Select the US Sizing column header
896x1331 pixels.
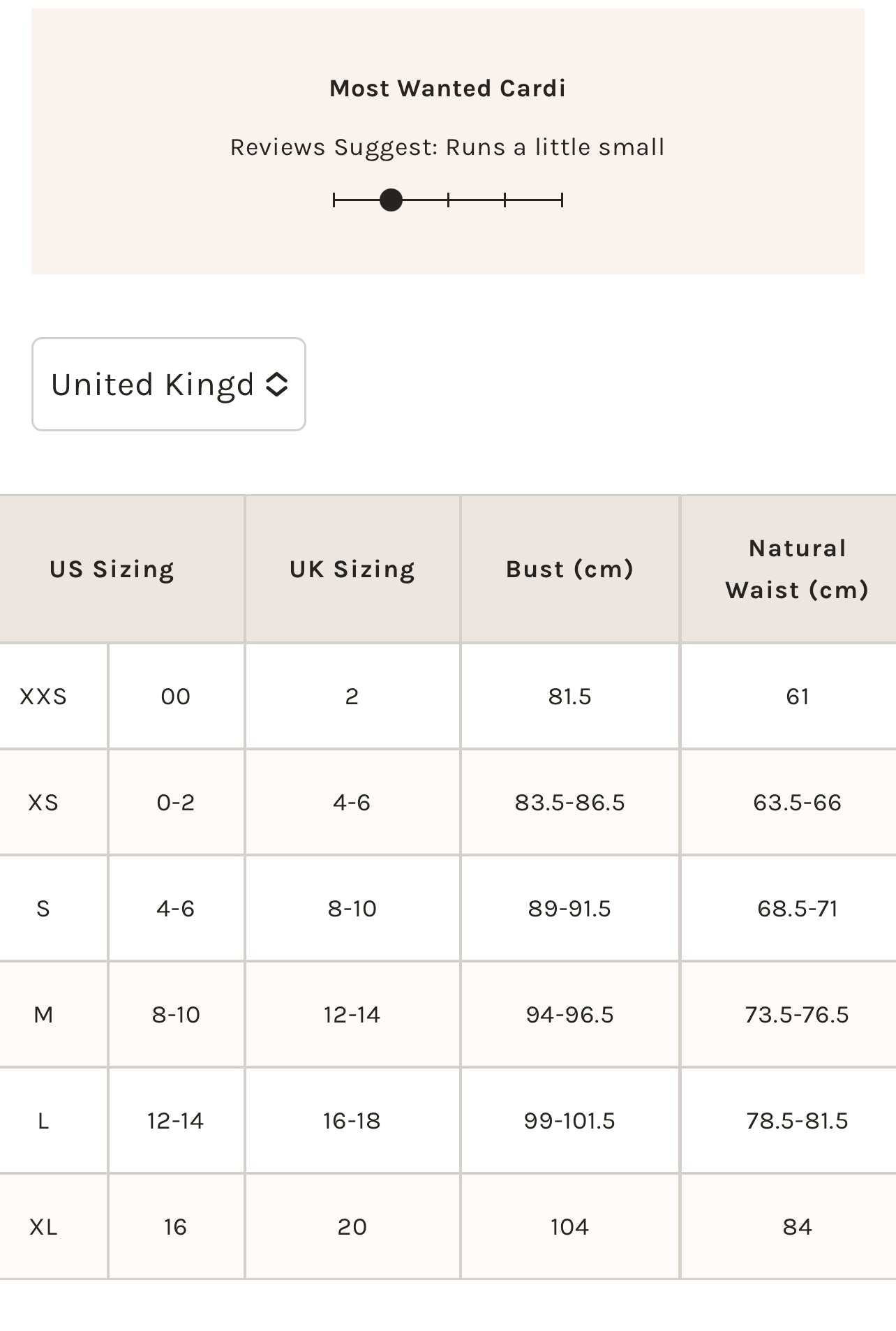(x=112, y=570)
